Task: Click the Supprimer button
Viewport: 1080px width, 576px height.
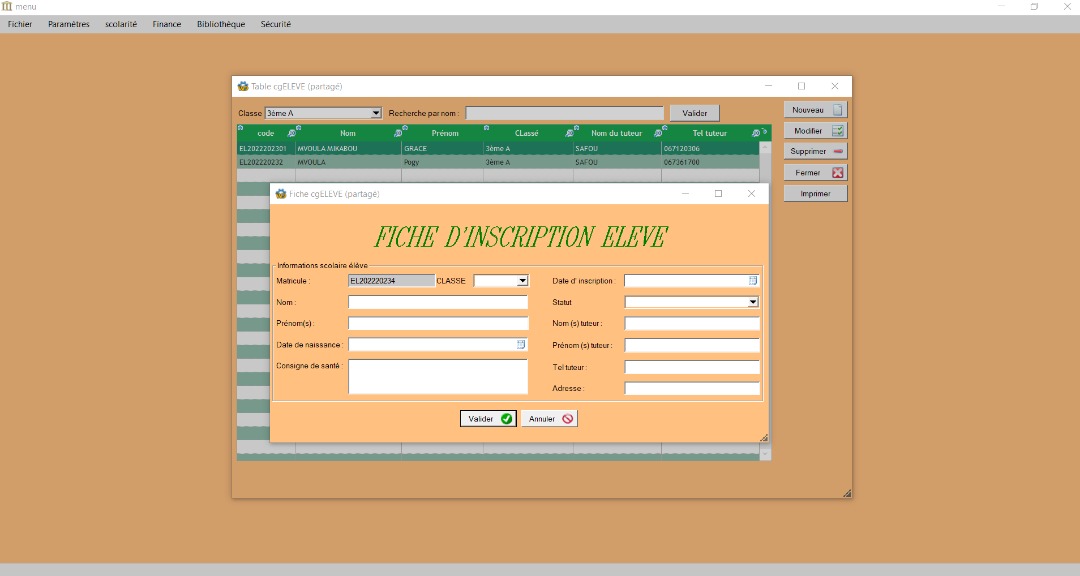Action: pos(816,151)
